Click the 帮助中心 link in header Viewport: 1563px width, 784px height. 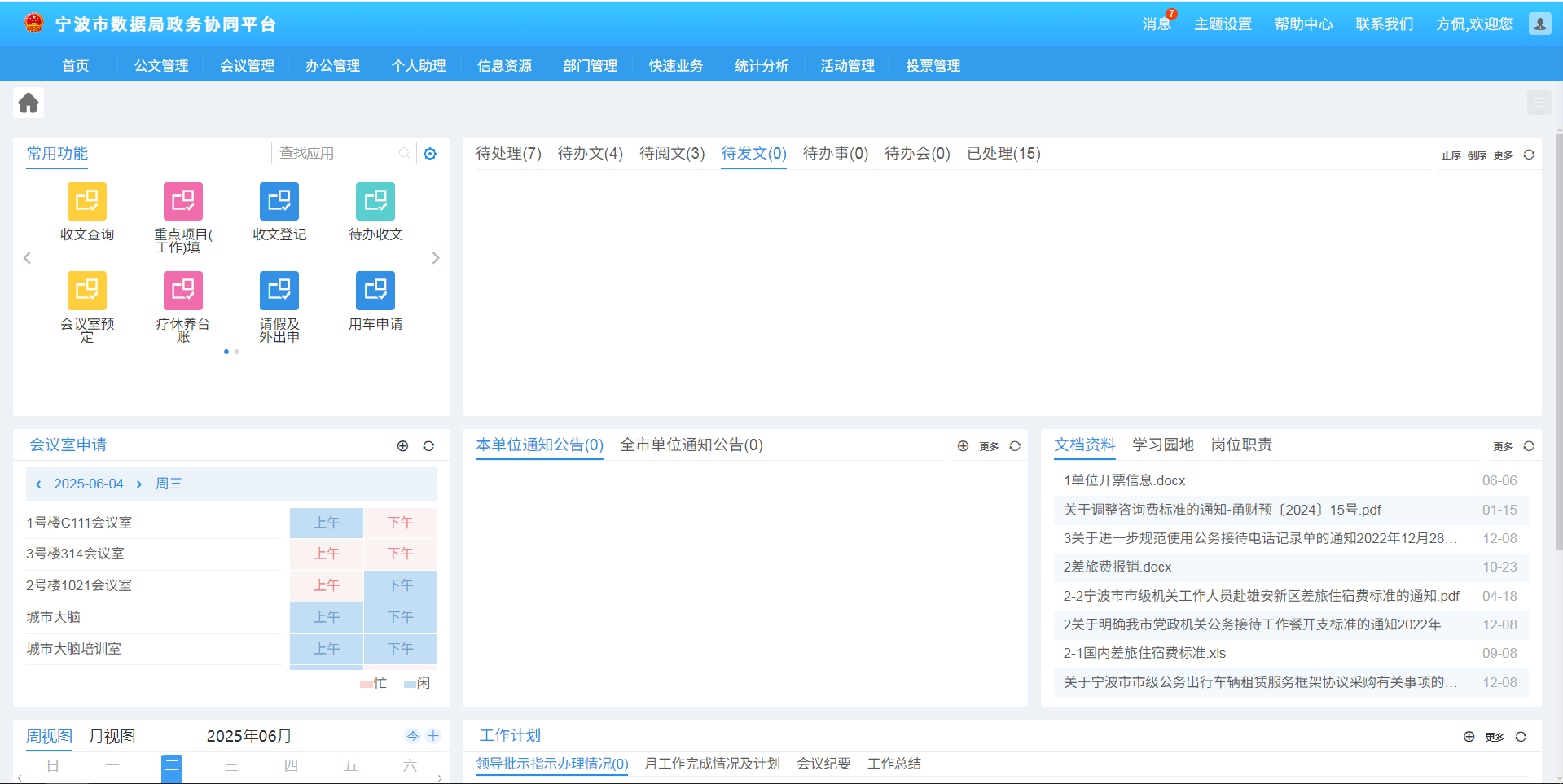pos(1303,24)
